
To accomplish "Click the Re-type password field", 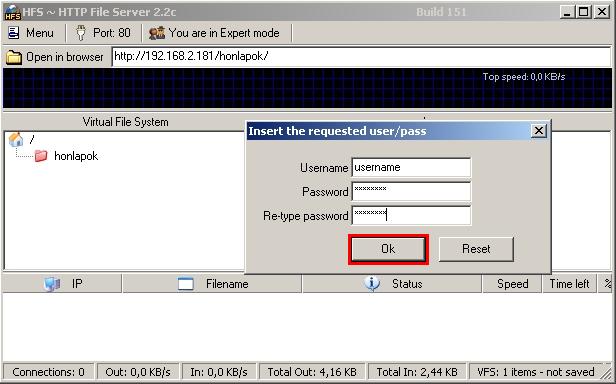I will click(411, 215).
